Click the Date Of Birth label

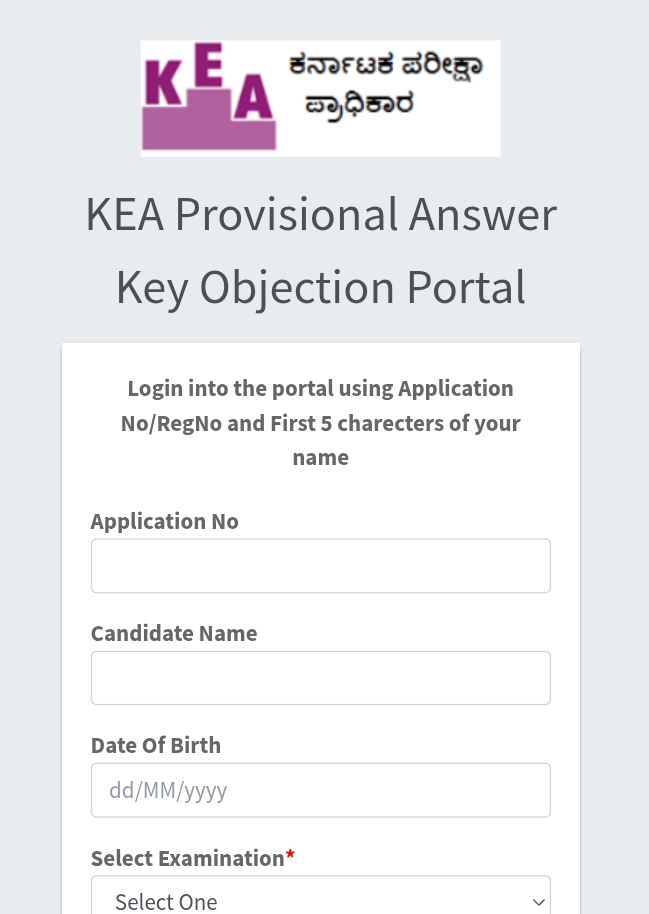tap(156, 745)
